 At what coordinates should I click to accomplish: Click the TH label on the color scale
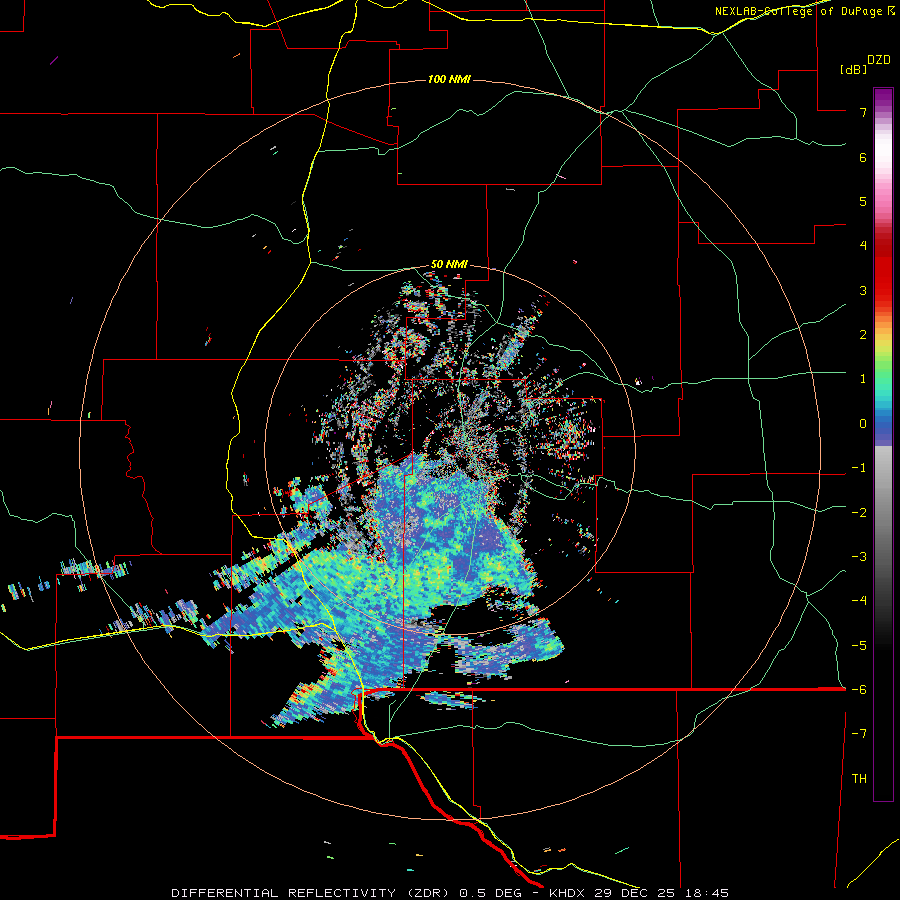click(859, 778)
